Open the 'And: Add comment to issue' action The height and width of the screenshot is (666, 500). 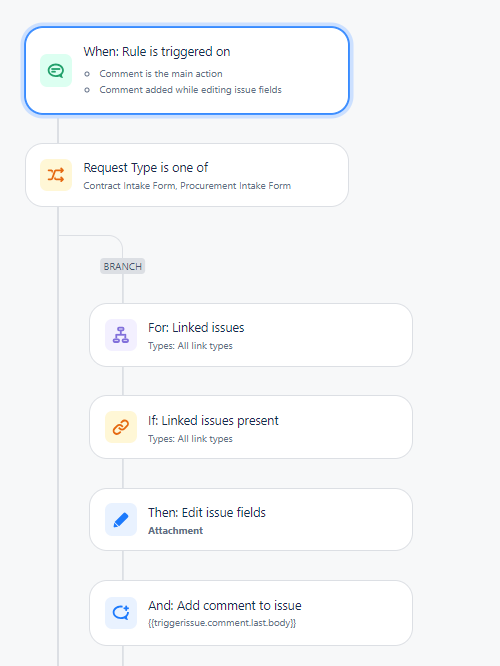tap(251, 613)
